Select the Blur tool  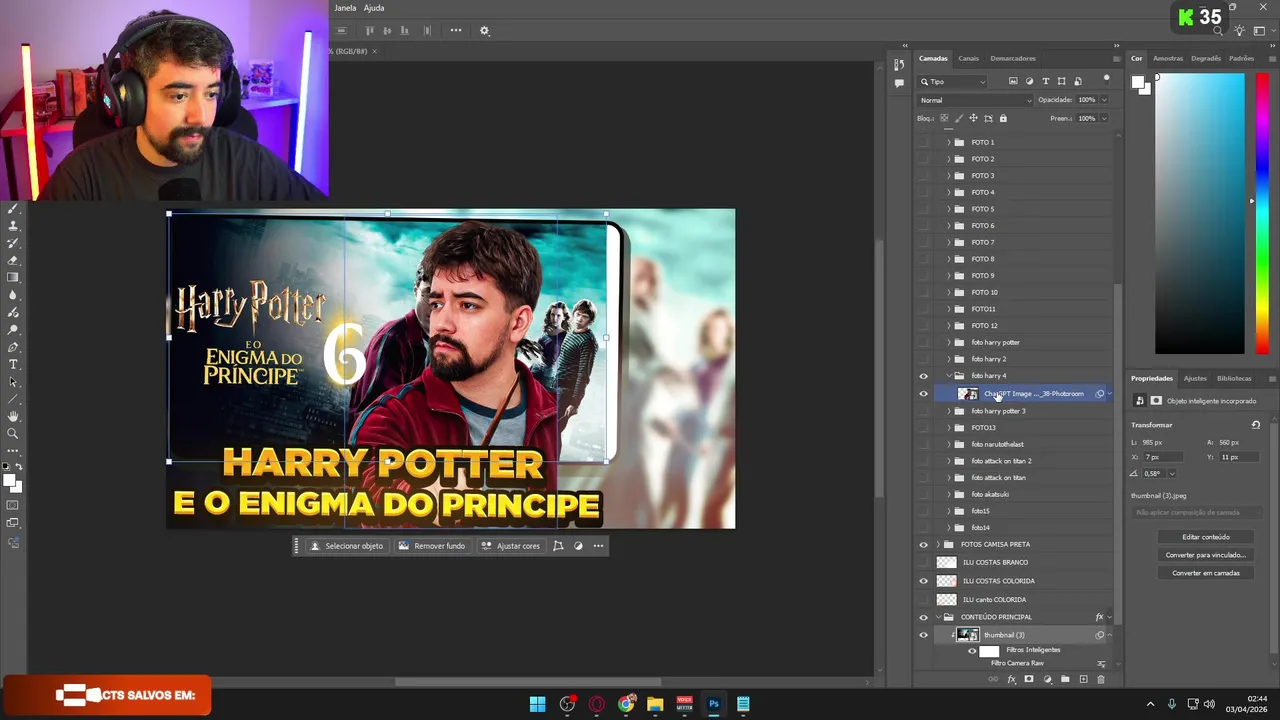click(x=13, y=295)
